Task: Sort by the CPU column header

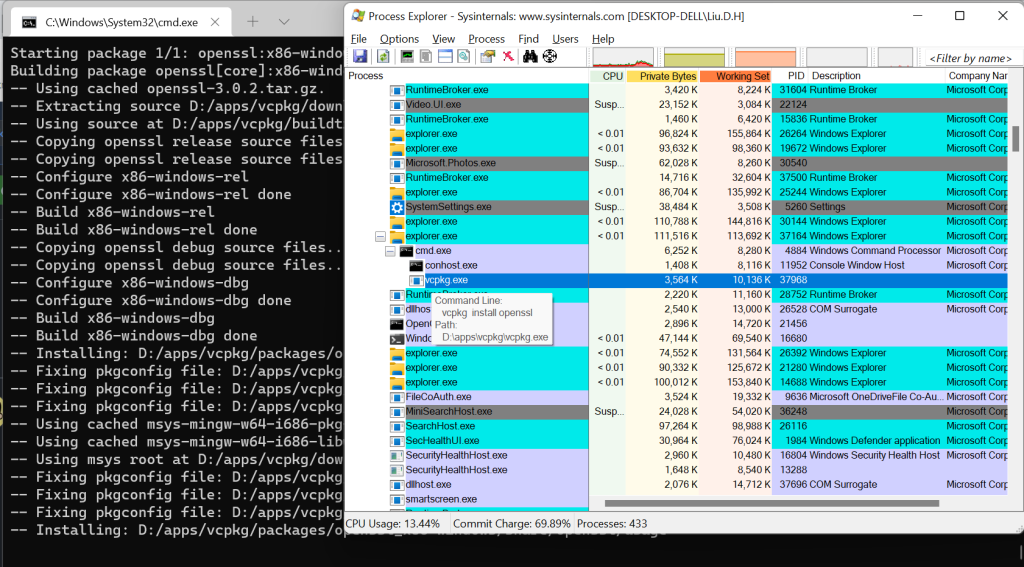Action: [x=608, y=76]
